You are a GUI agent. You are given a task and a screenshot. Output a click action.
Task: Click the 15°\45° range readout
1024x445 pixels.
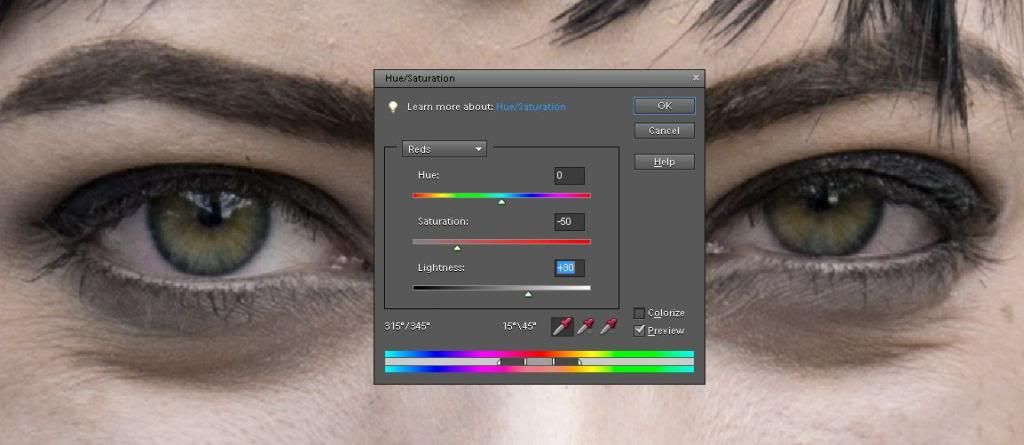tap(519, 326)
